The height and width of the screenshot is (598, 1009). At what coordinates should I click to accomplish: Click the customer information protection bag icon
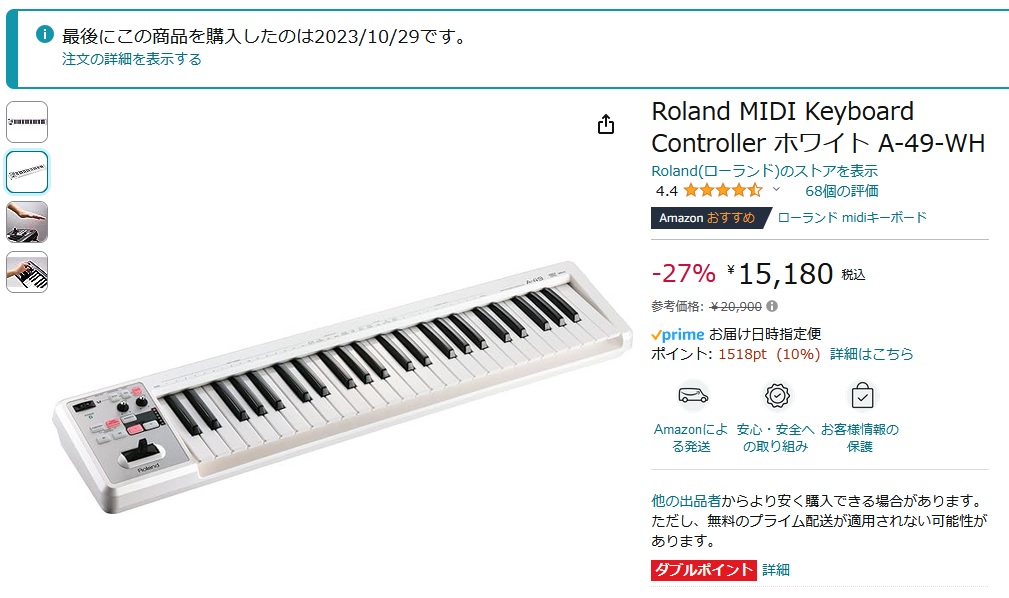click(x=861, y=396)
